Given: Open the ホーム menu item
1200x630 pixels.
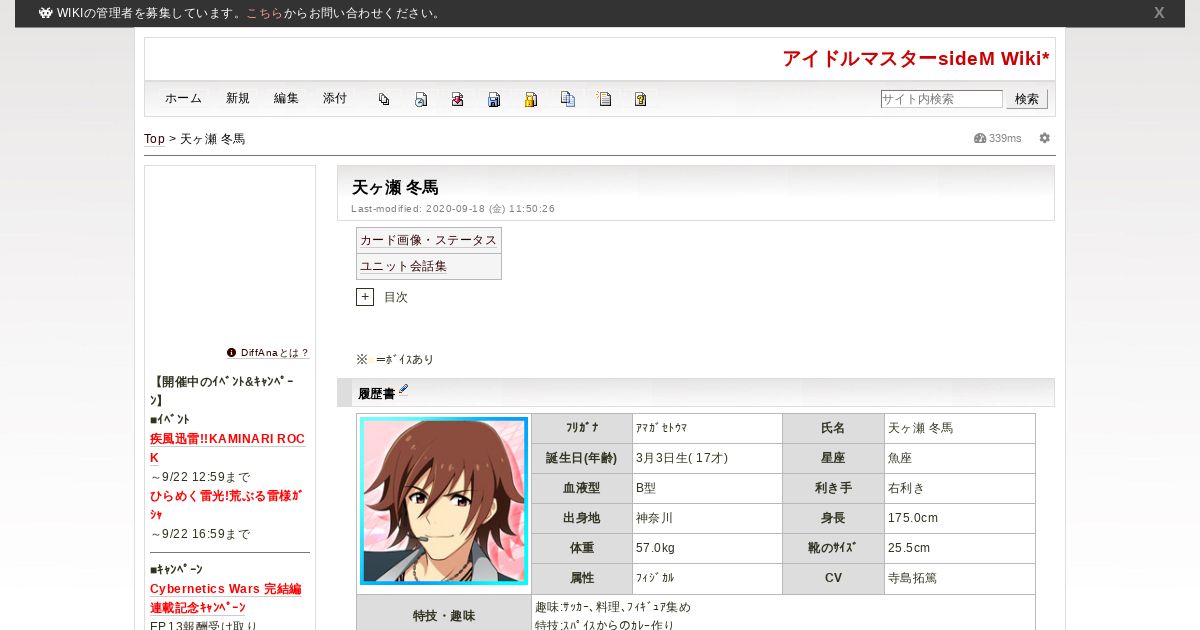Looking at the screenshot, I should 183,99.
